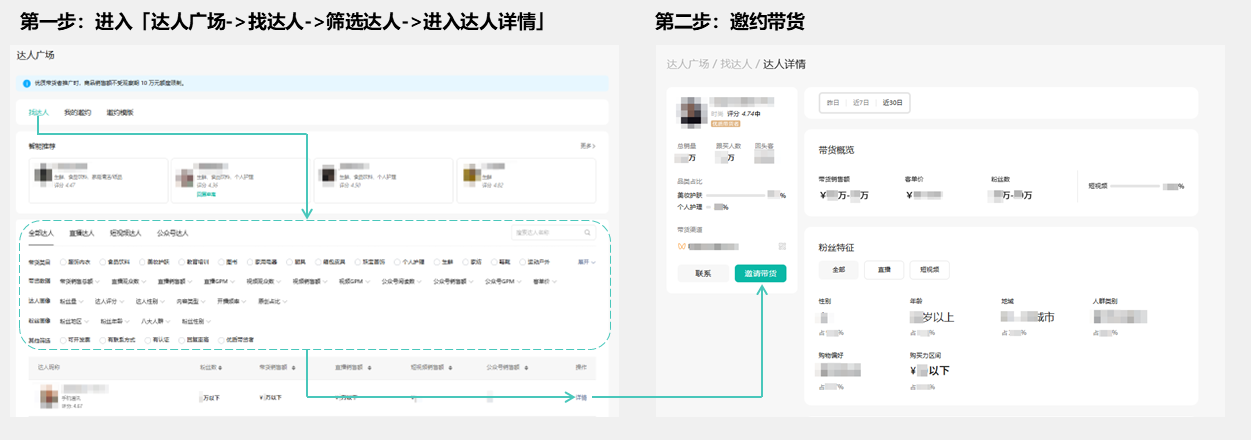Tick the 图书 category checkbox
This screenshot has height=440, width=1251.
(x=219, y=262)
